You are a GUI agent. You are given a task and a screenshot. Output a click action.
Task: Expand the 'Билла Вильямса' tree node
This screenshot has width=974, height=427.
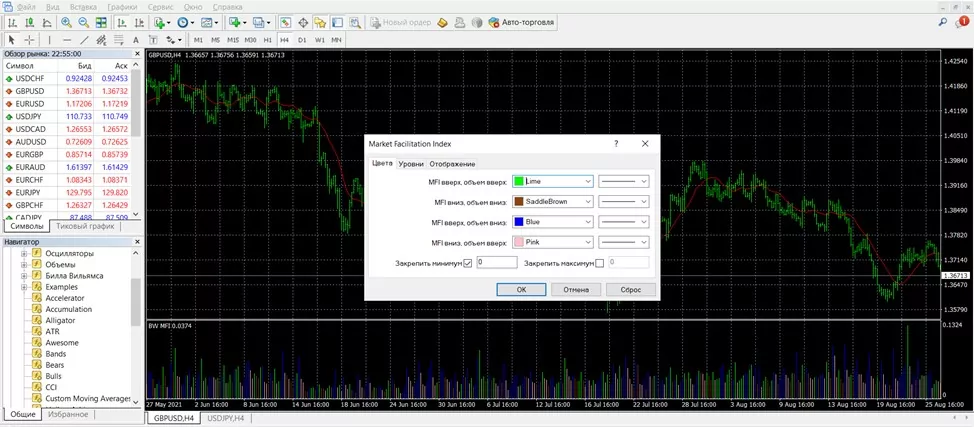(24, 276)
